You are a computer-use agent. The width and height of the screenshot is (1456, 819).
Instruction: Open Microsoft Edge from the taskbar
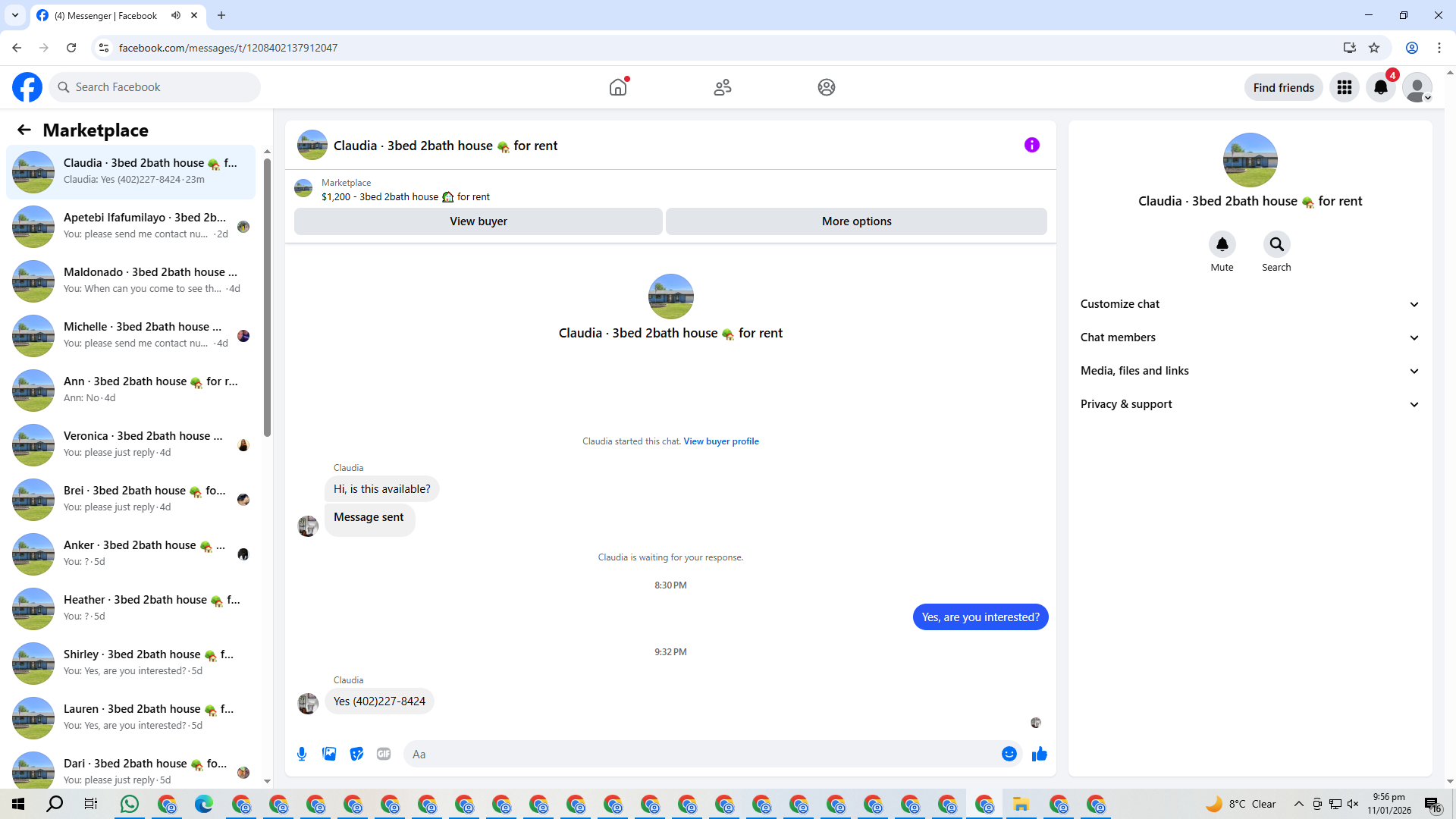coord(204,804)
